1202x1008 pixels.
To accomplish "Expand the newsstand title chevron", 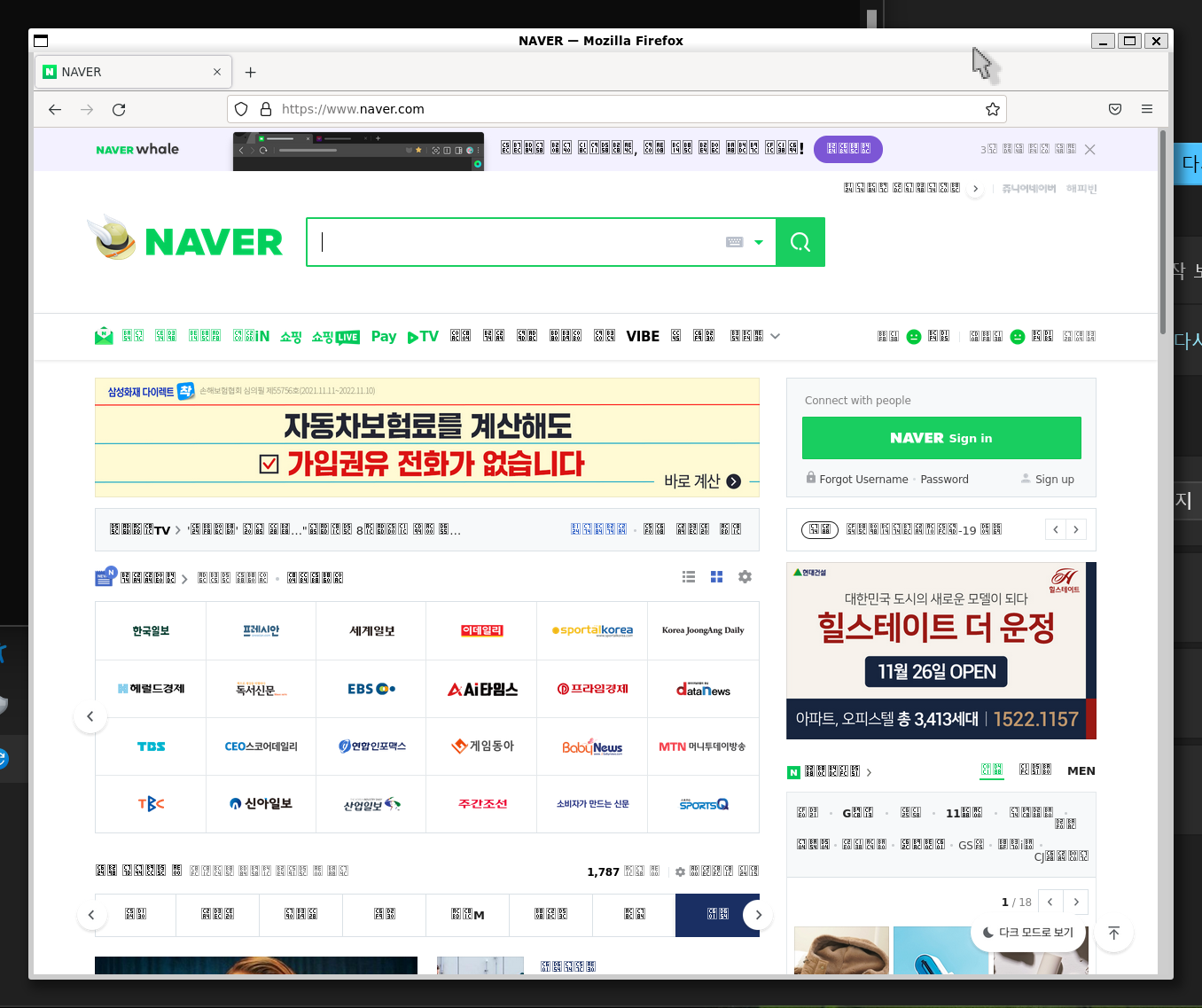I will pos(184,579).
